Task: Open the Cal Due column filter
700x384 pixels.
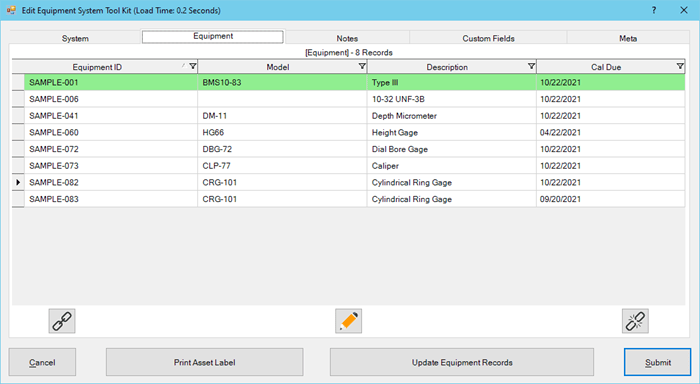Action: [680, 67]
